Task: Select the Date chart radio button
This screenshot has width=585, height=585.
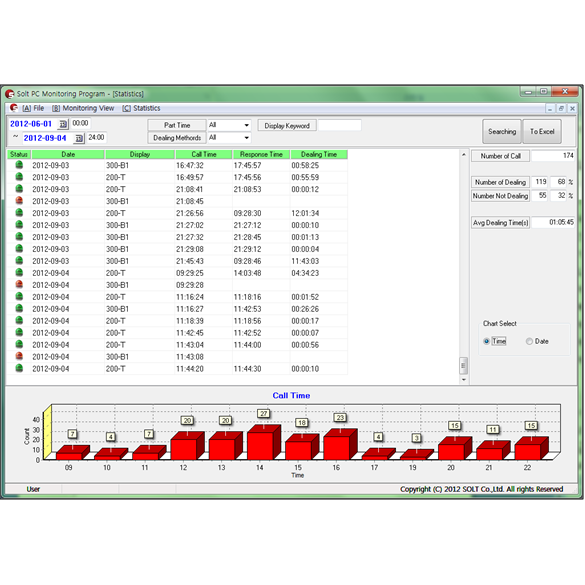Action: click(529, 341)
